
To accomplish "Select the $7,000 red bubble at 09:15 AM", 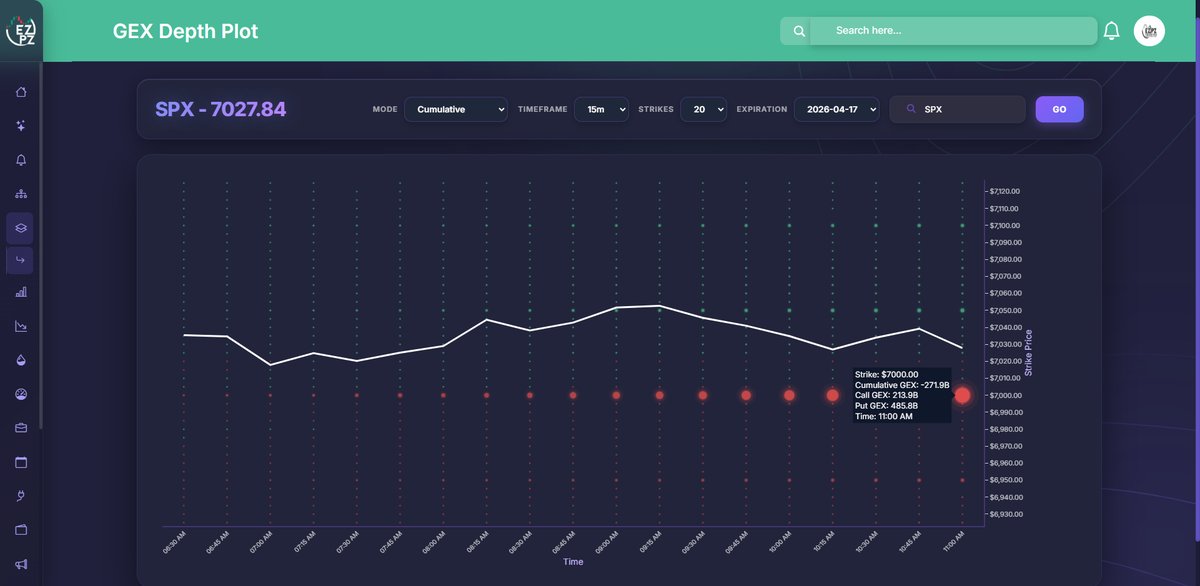I will pos(659,395).
